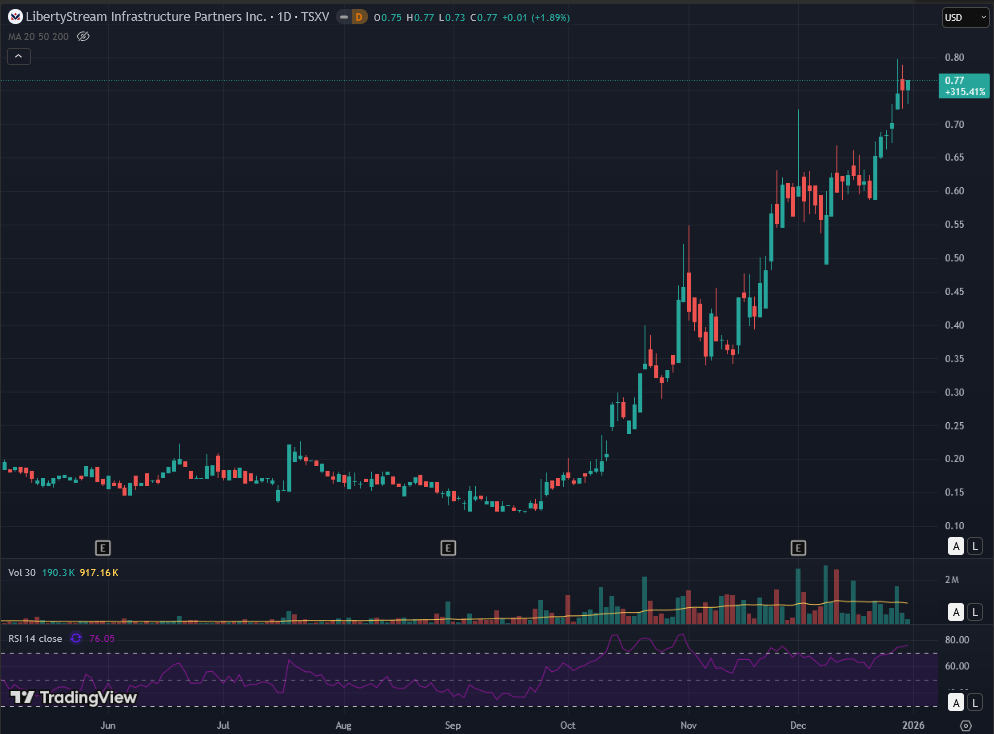Click the grey minus pill next to the D badge
Screen dimensions: 994x734
point(344,17)
